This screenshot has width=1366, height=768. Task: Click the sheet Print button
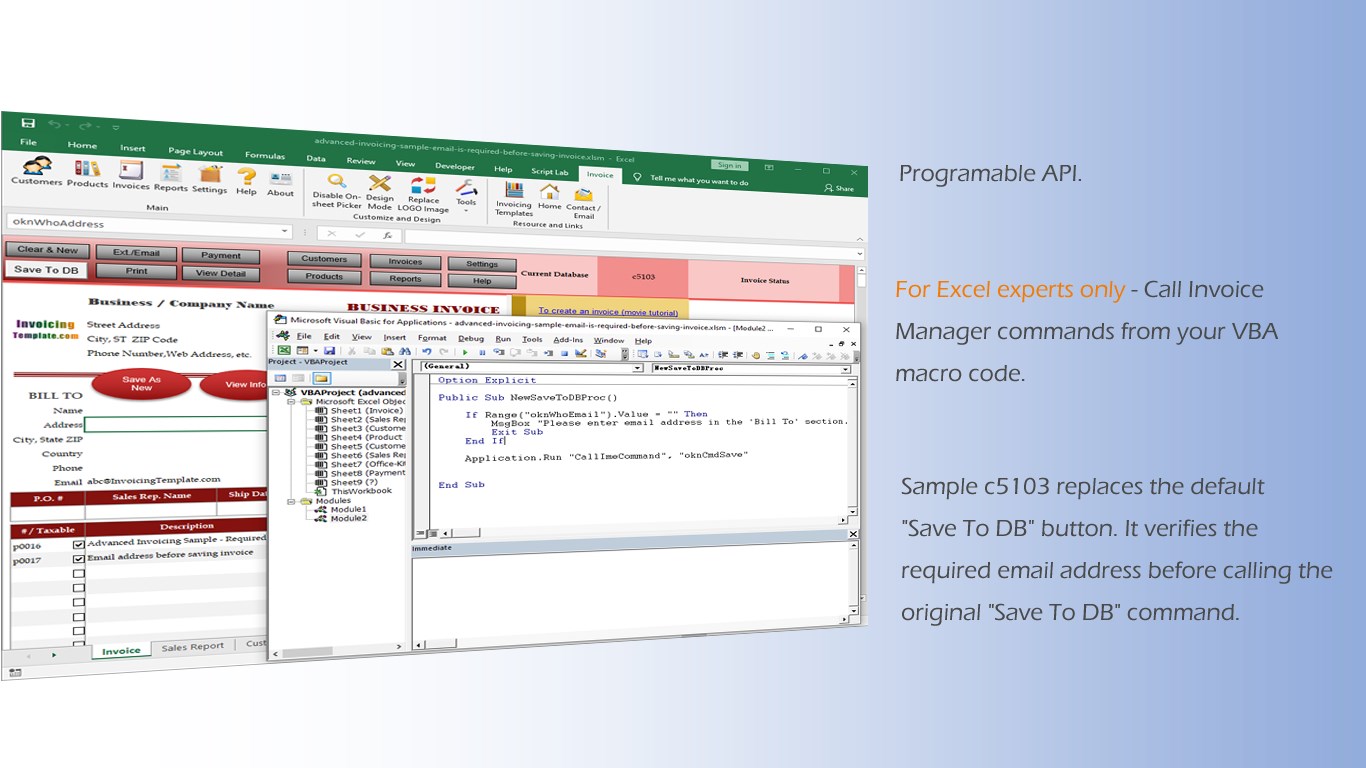coord(137,271)
